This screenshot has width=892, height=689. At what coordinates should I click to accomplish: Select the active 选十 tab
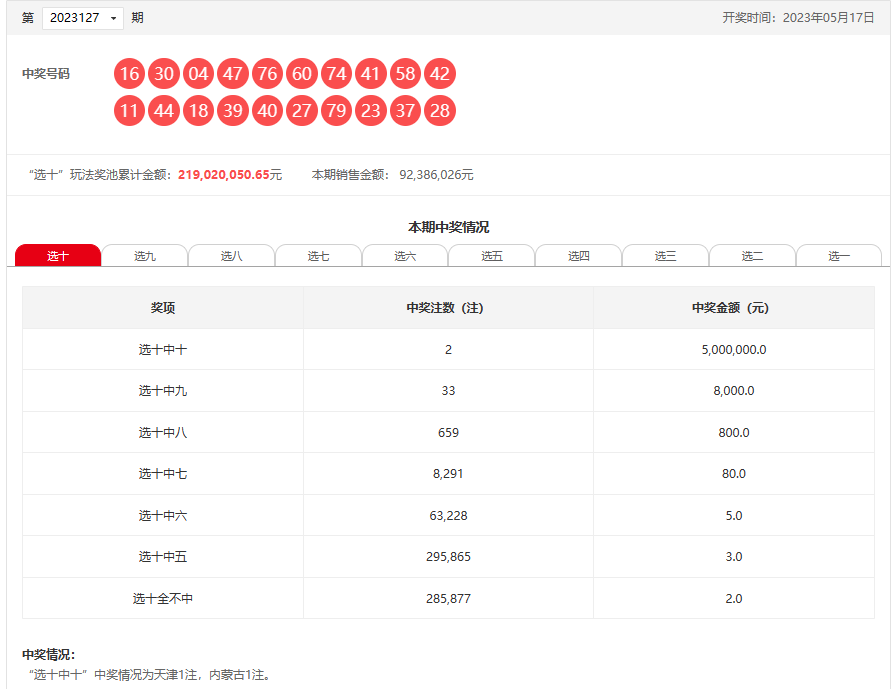58,256
